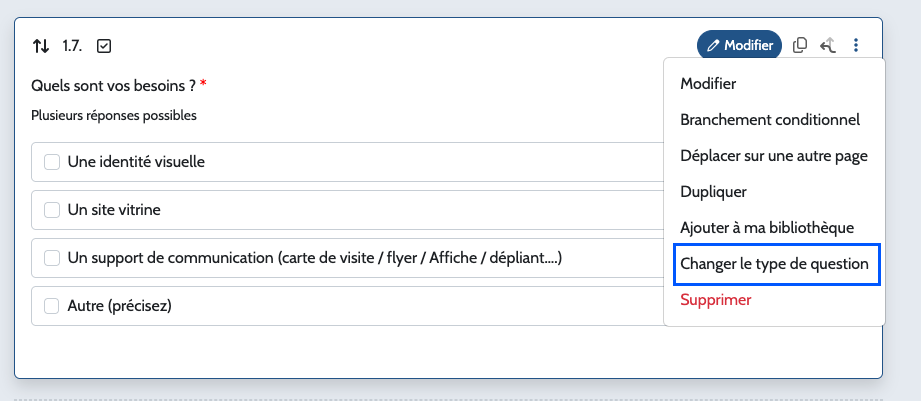Check the Une identité visuelle checkbox
This screenshot has width=921, height=401.
(x=52, y=162)
